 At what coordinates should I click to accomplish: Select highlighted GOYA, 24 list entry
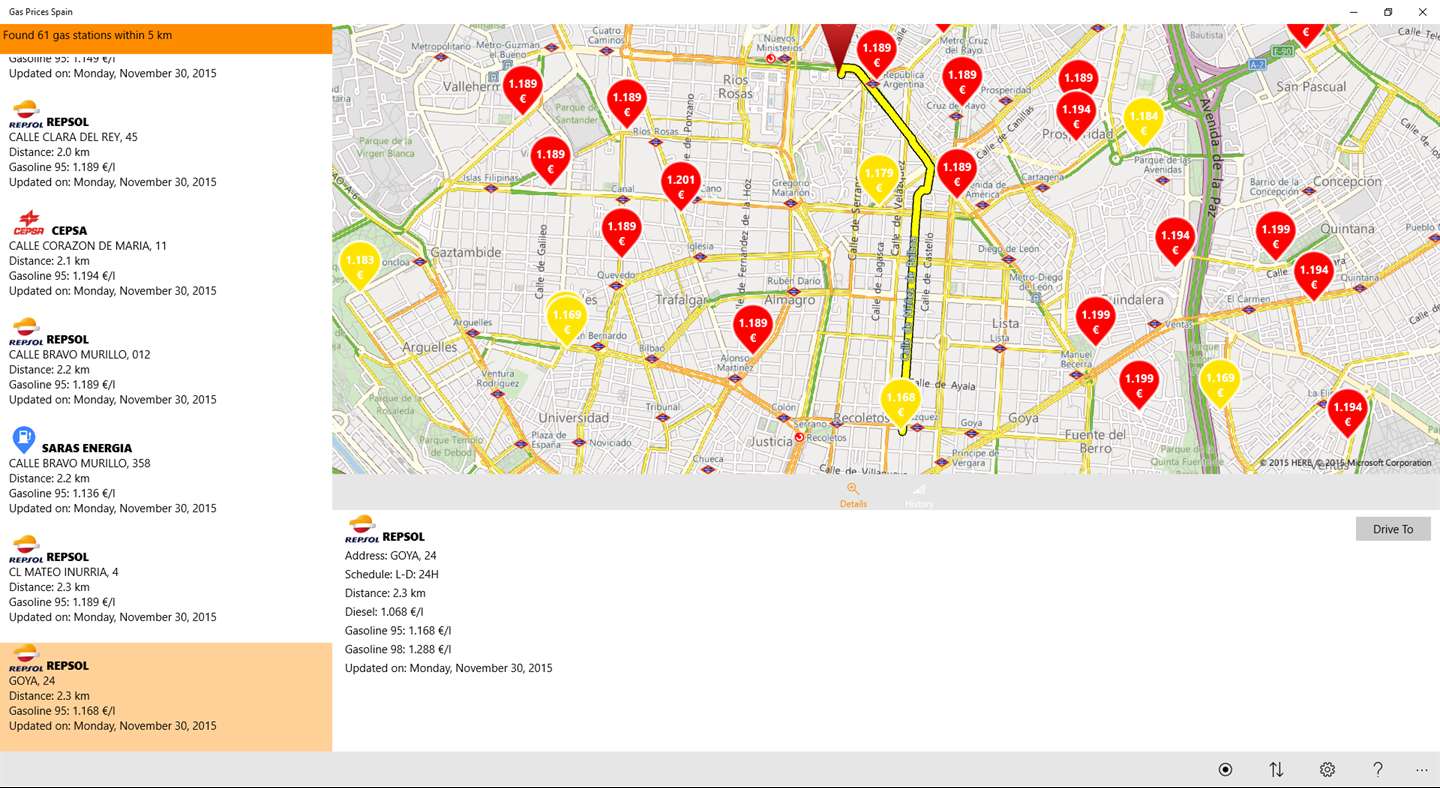[166, 697]
